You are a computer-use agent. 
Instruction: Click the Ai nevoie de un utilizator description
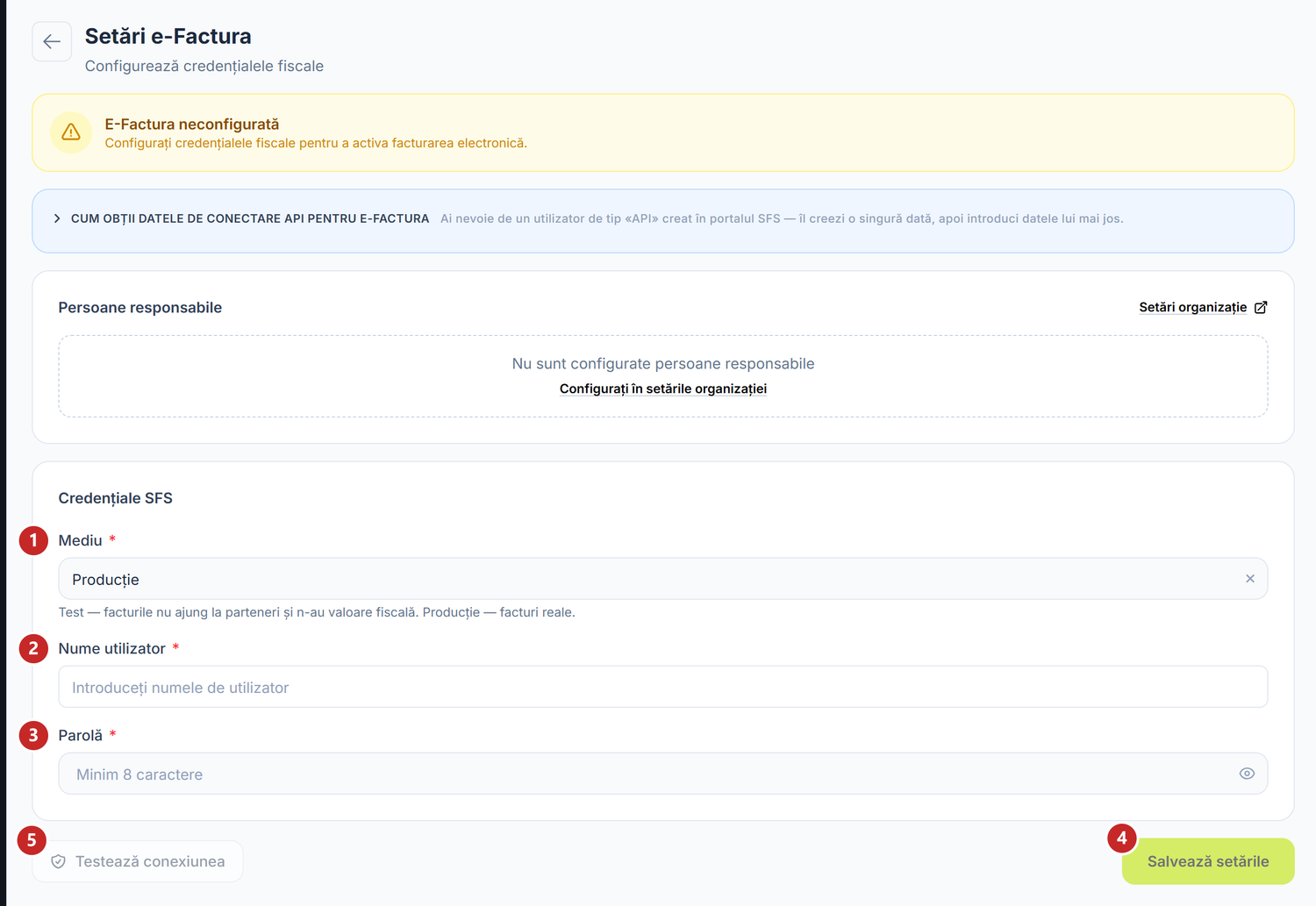coord(782,218)
